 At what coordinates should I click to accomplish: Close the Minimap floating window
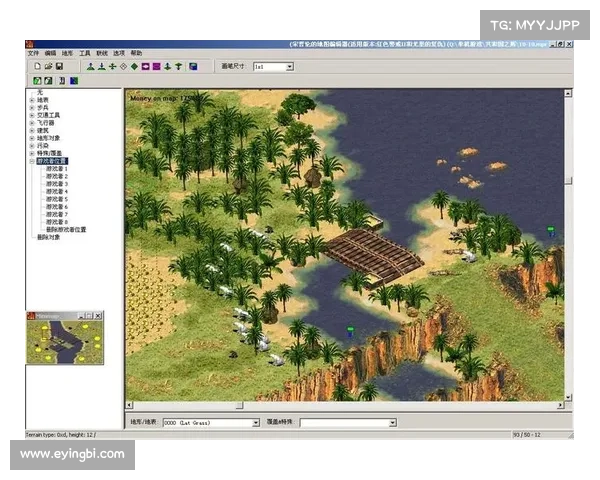98,316
